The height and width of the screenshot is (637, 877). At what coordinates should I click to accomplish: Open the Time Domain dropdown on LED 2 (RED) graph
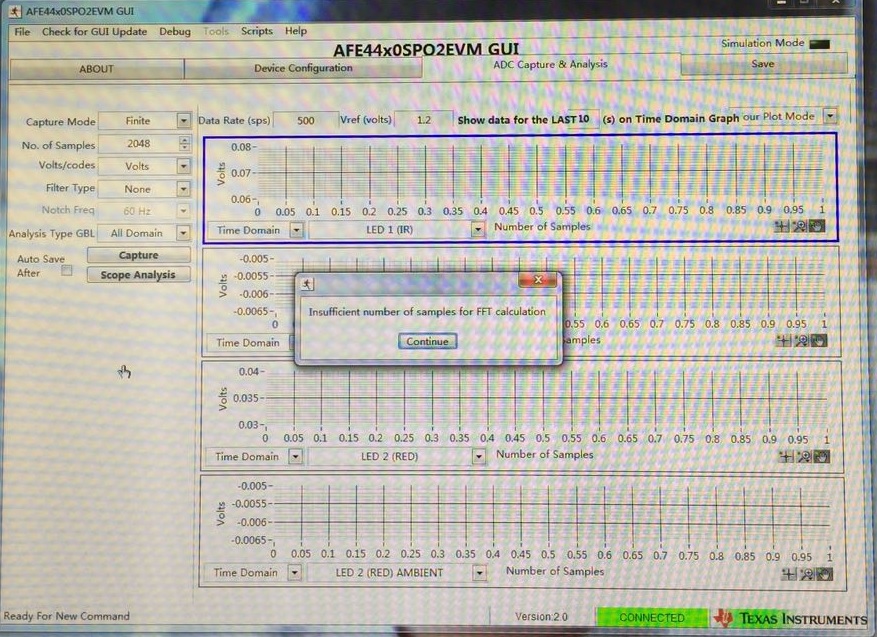(295, 456)
